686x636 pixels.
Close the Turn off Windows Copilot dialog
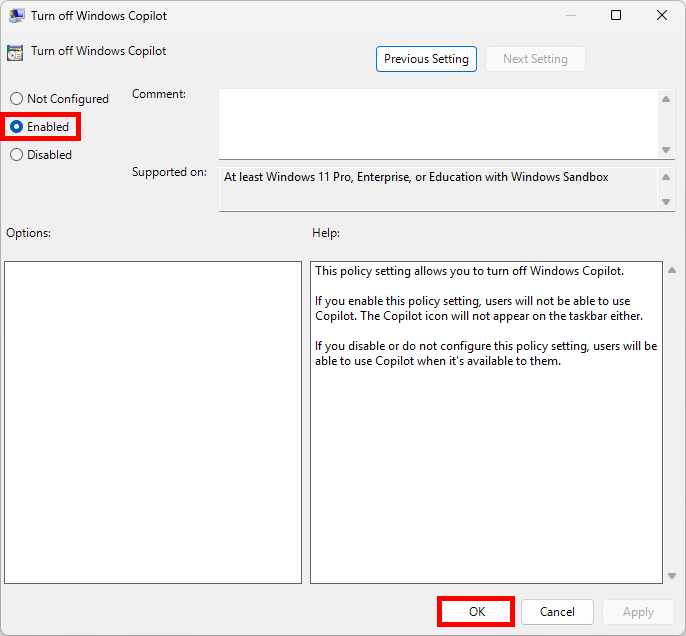tap(662, 16)
